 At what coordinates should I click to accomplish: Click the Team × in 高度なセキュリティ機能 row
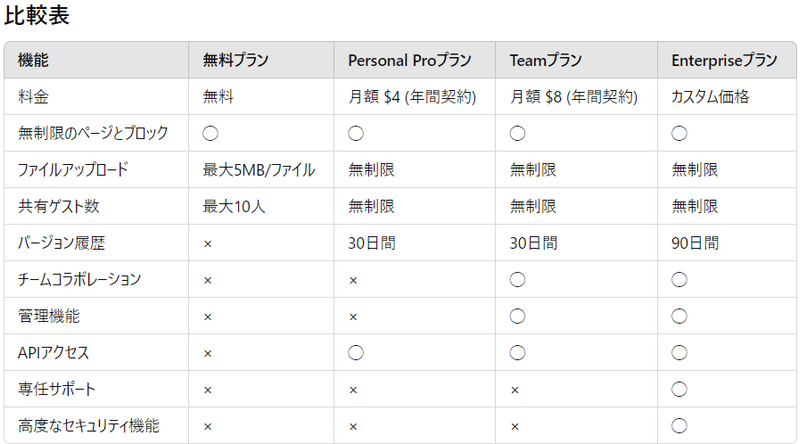[515, 427]
